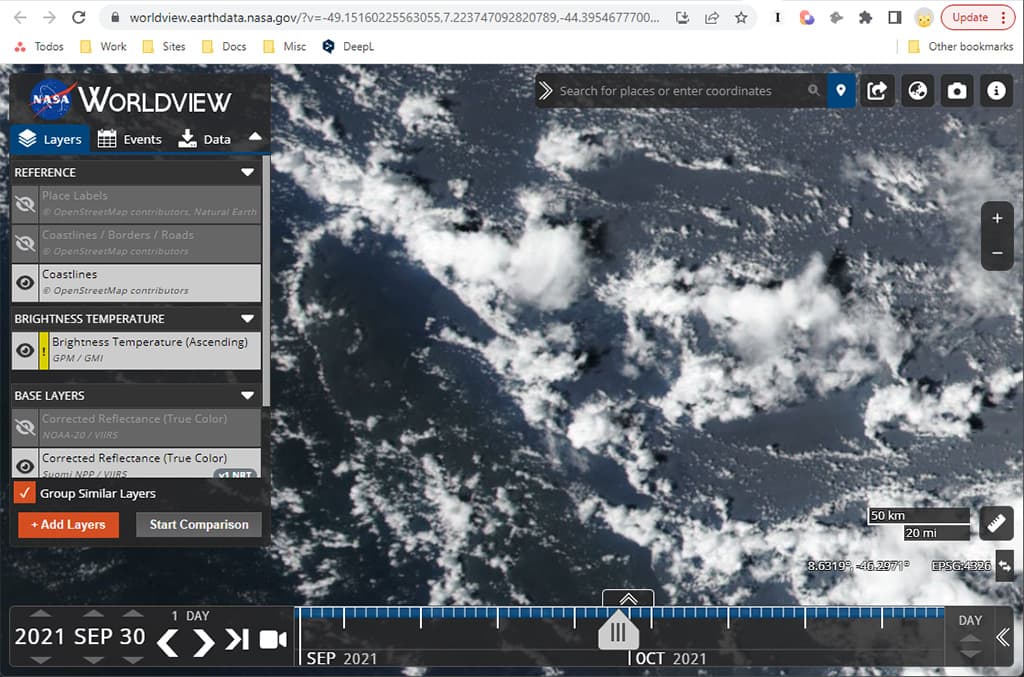Zoom in using the plus icon
1024x677 pixels.
click(x=996, y=217)
